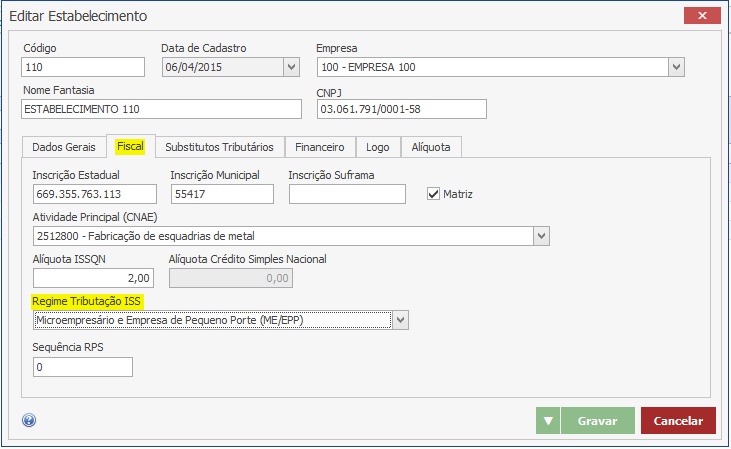Open the Substitutos Tributários tab
Screen dimensions: 731x449
coord(219,147)
